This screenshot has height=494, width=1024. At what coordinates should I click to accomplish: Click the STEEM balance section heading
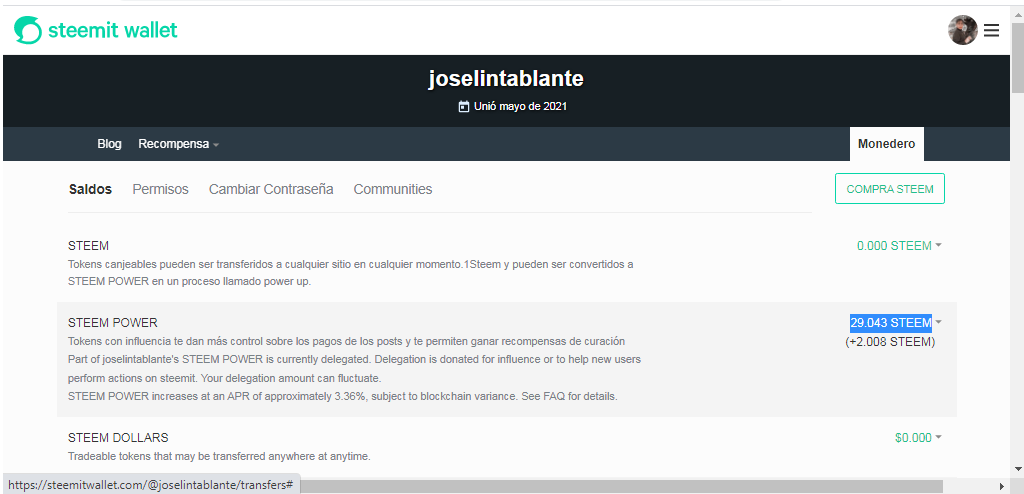click(x=88, y=246)
